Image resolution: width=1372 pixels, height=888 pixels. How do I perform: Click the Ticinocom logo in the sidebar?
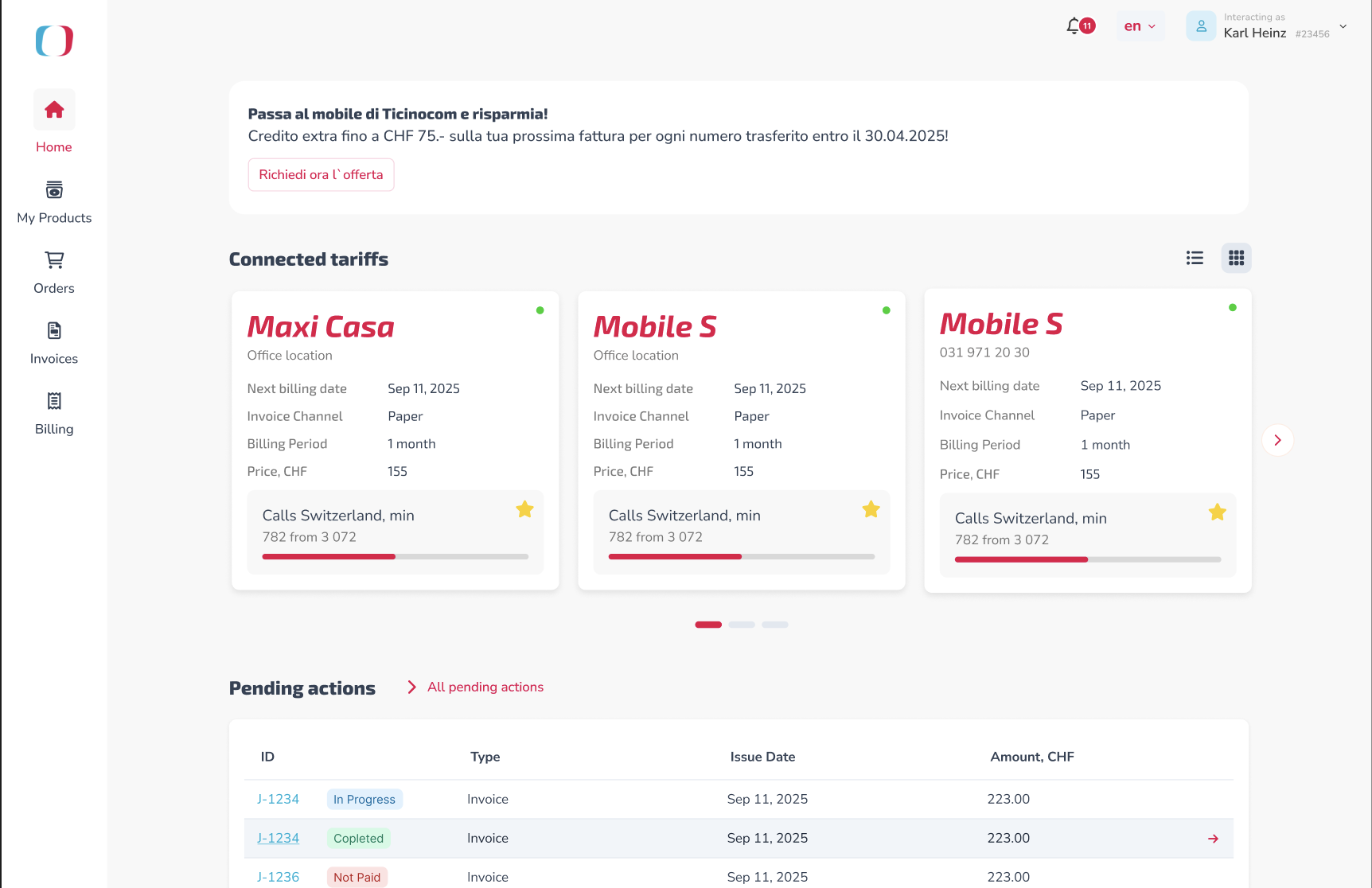click(54, 41)
